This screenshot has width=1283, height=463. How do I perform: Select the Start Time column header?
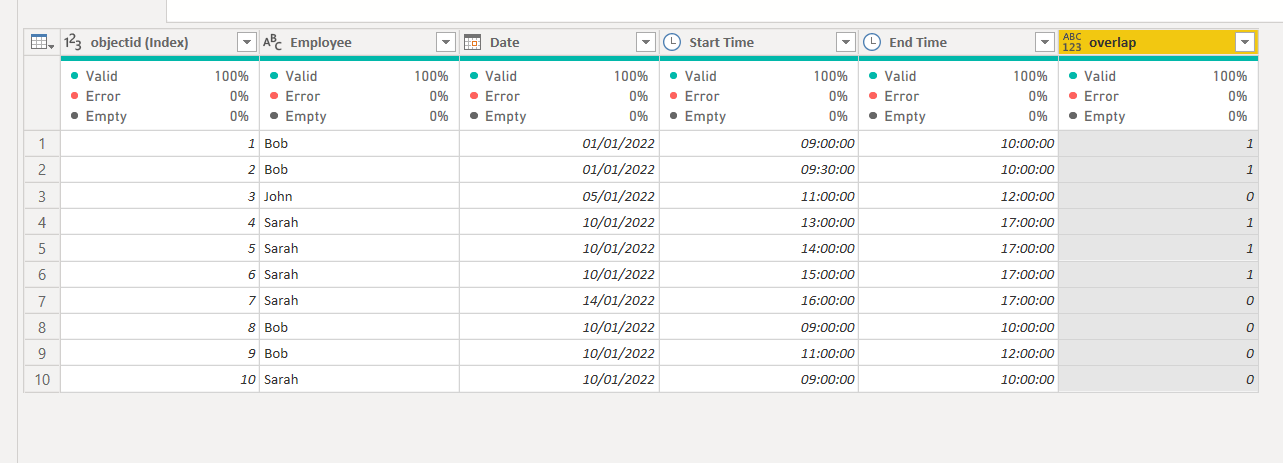pyautogui.click(x=759, y=42)
